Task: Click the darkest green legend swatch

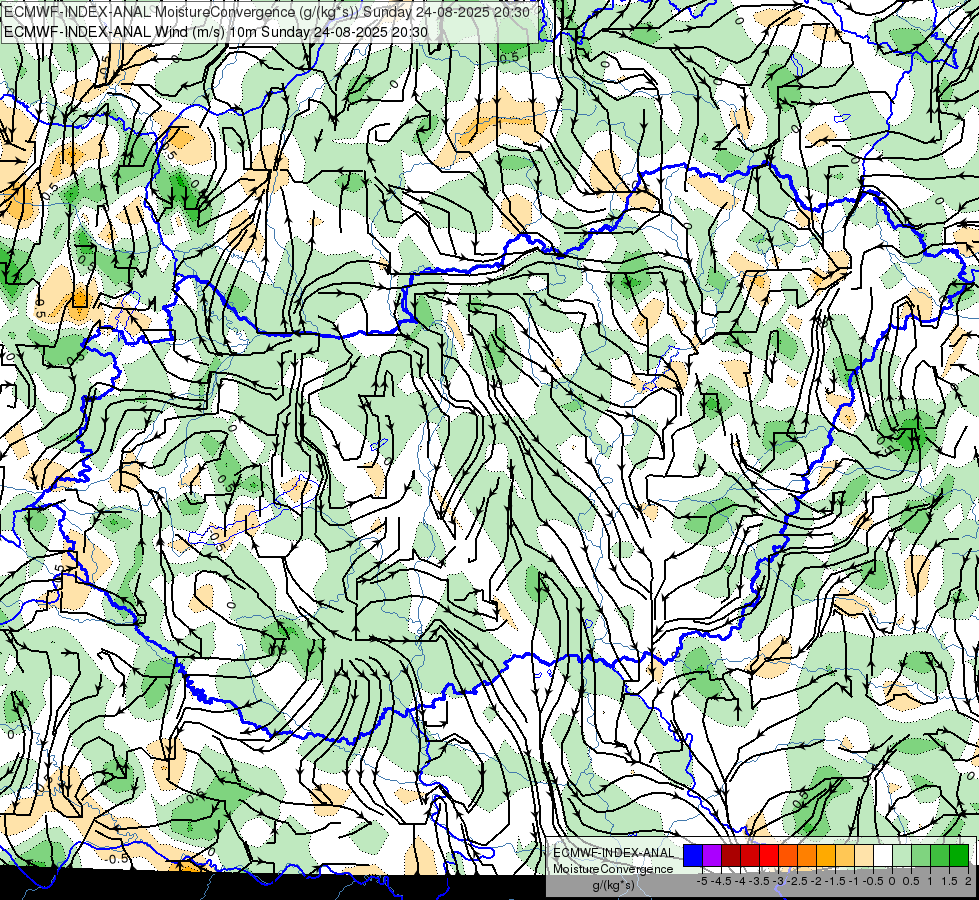Action: tap(960, 855)
